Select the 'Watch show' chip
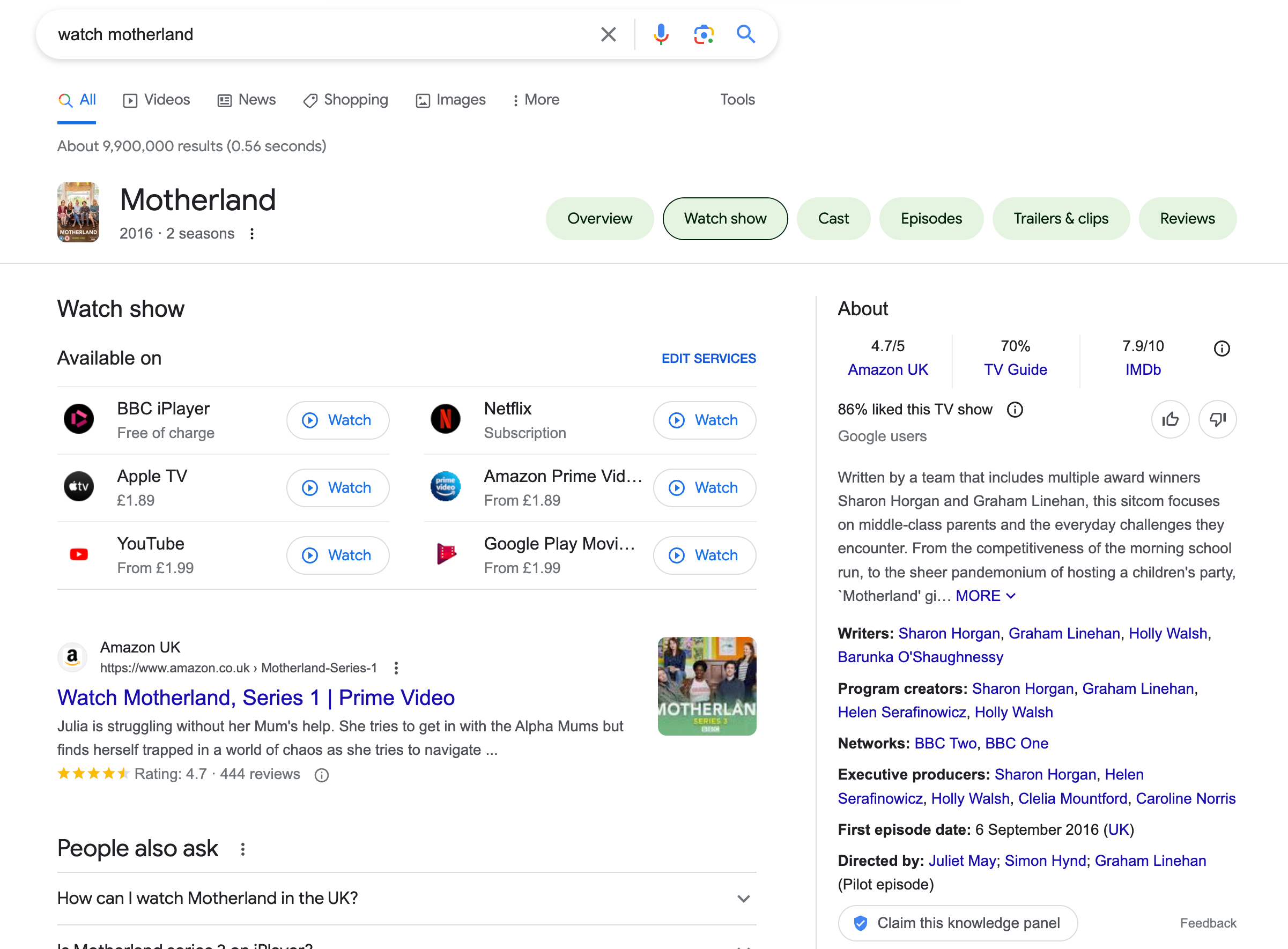 (724, 218)
